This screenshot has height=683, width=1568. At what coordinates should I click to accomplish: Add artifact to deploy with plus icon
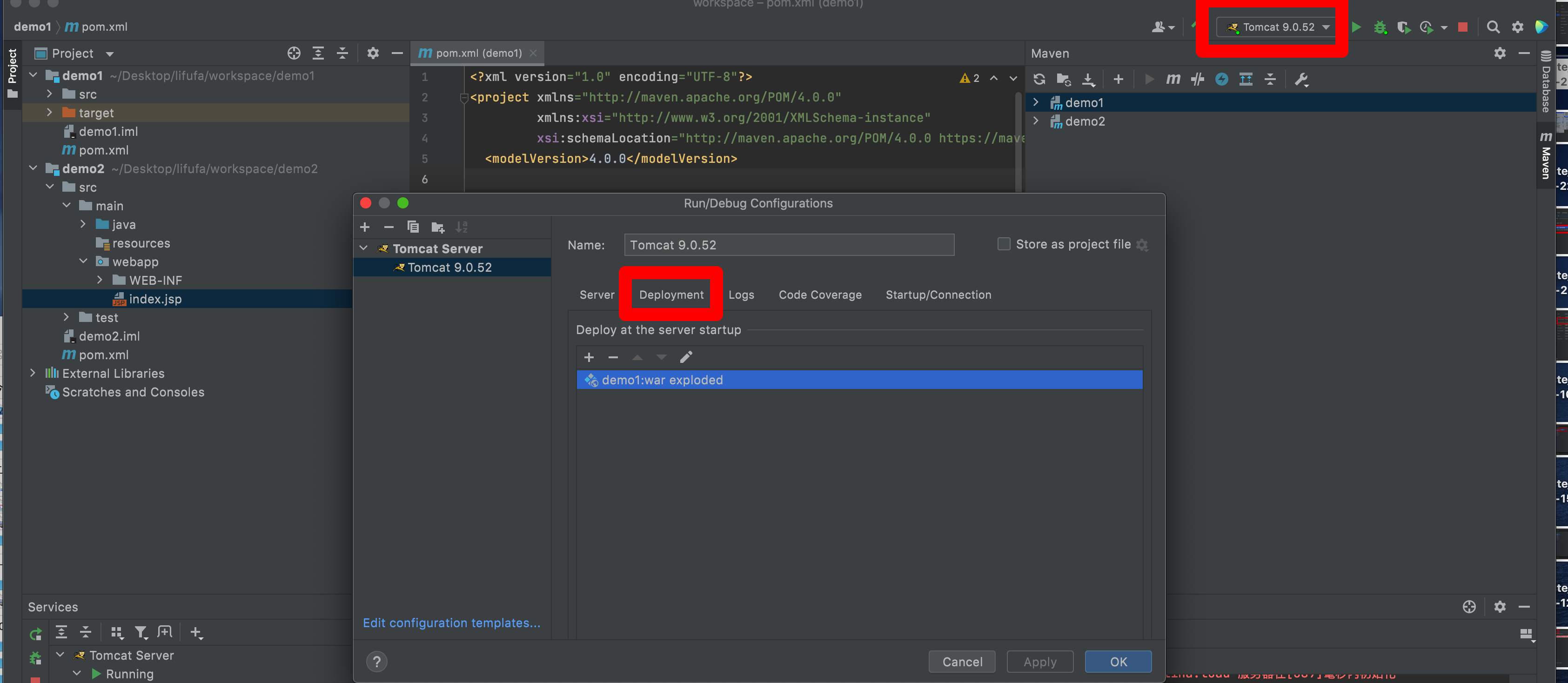(589, 357)
